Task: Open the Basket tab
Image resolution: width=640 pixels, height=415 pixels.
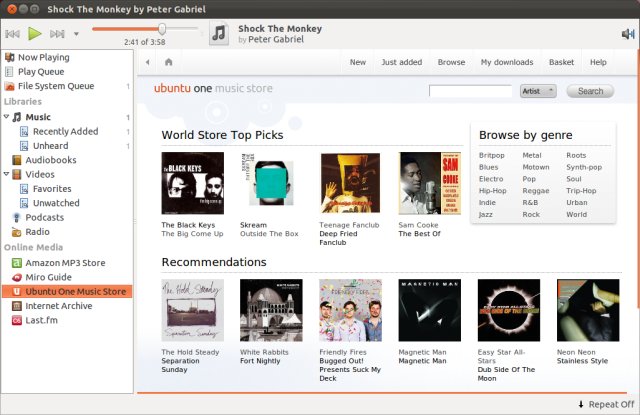Action: click(x=561, y=62)
